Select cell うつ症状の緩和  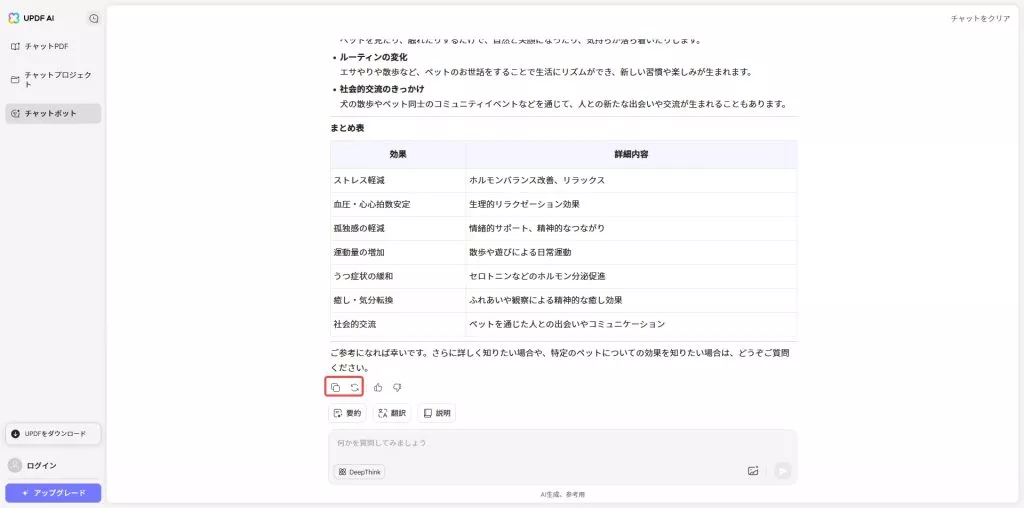pyautogui.click(x=398, y=276)
